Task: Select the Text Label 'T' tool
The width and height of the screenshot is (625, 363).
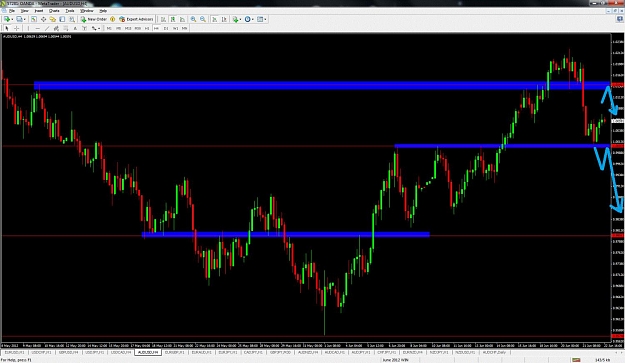Action: click(x=85, y=28)
